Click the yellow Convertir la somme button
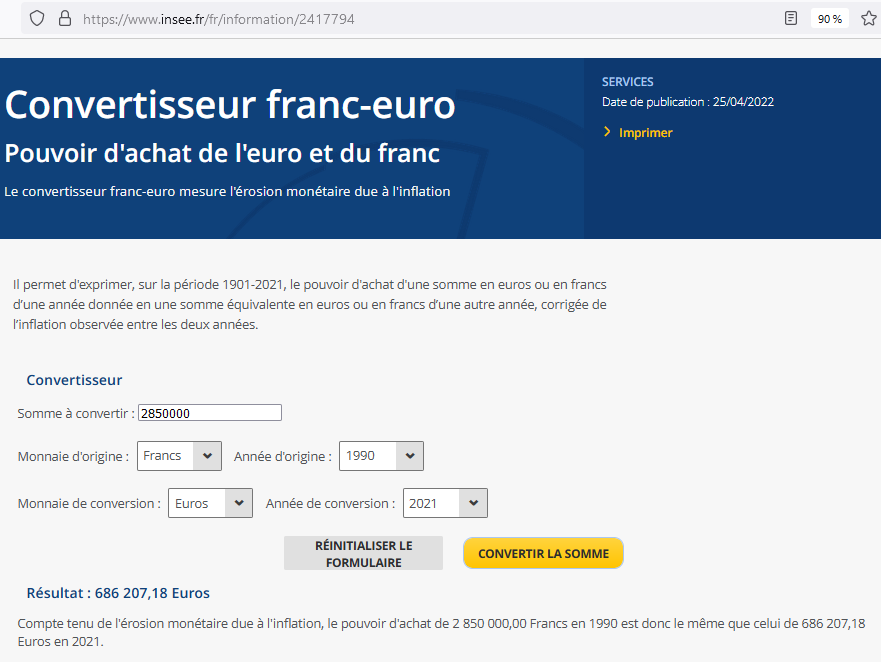Viewport: 881px width, 662px height. tap(543, 553)
